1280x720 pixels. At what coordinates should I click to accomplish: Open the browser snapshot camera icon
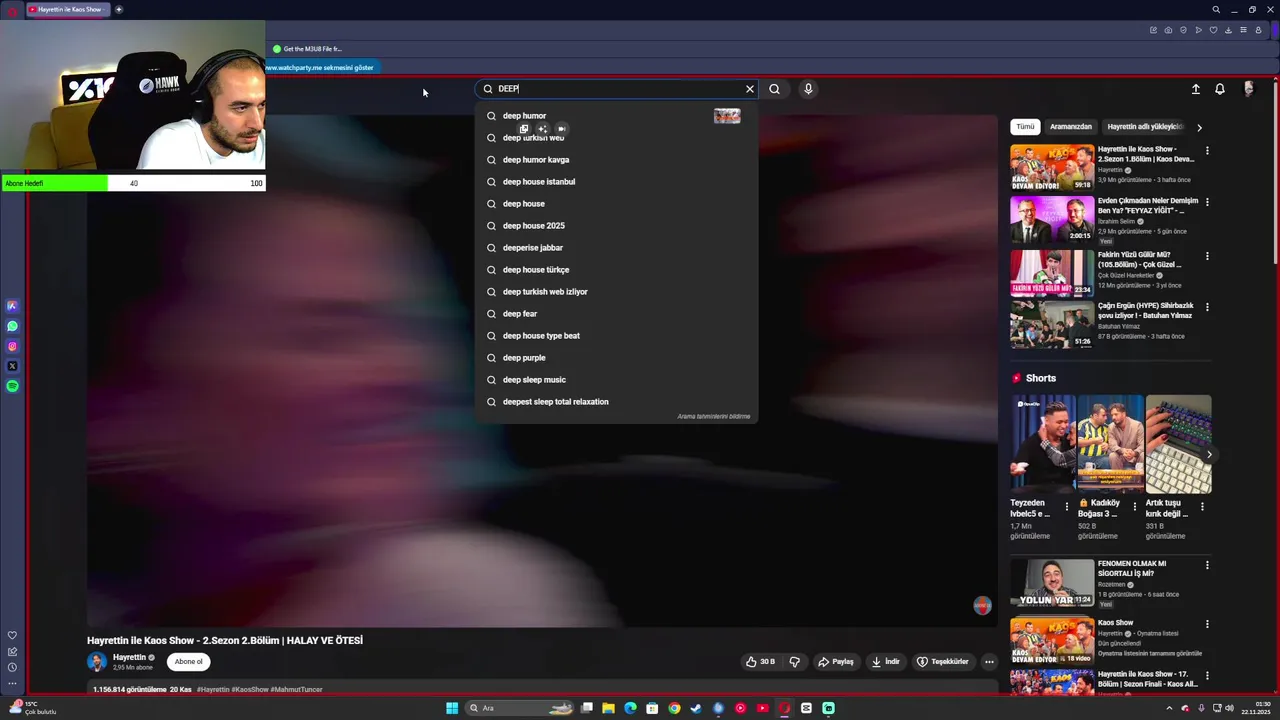(1168, 30)
